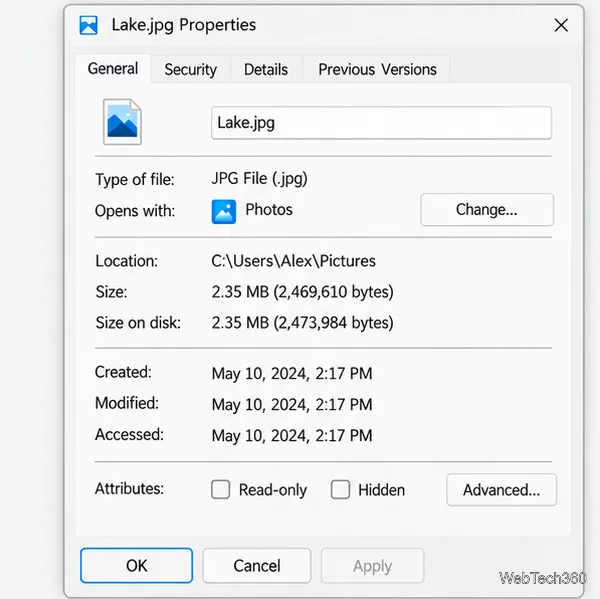
Task: Tick the Hidden attribute checkbox
Action: (x=340, y=489)
